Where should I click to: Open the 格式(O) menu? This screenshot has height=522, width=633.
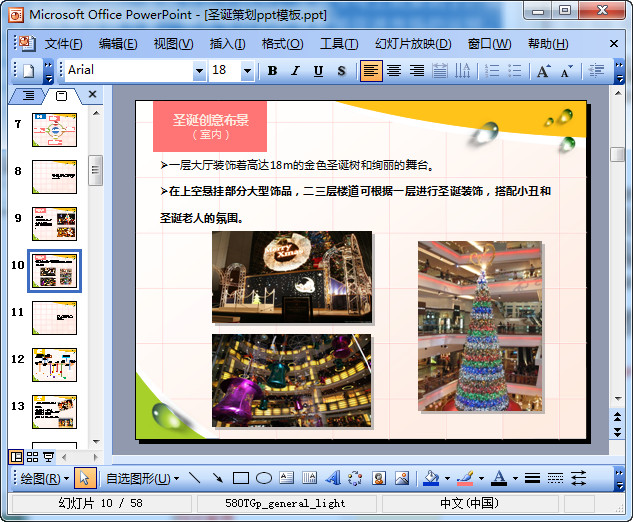coord(282,44)
